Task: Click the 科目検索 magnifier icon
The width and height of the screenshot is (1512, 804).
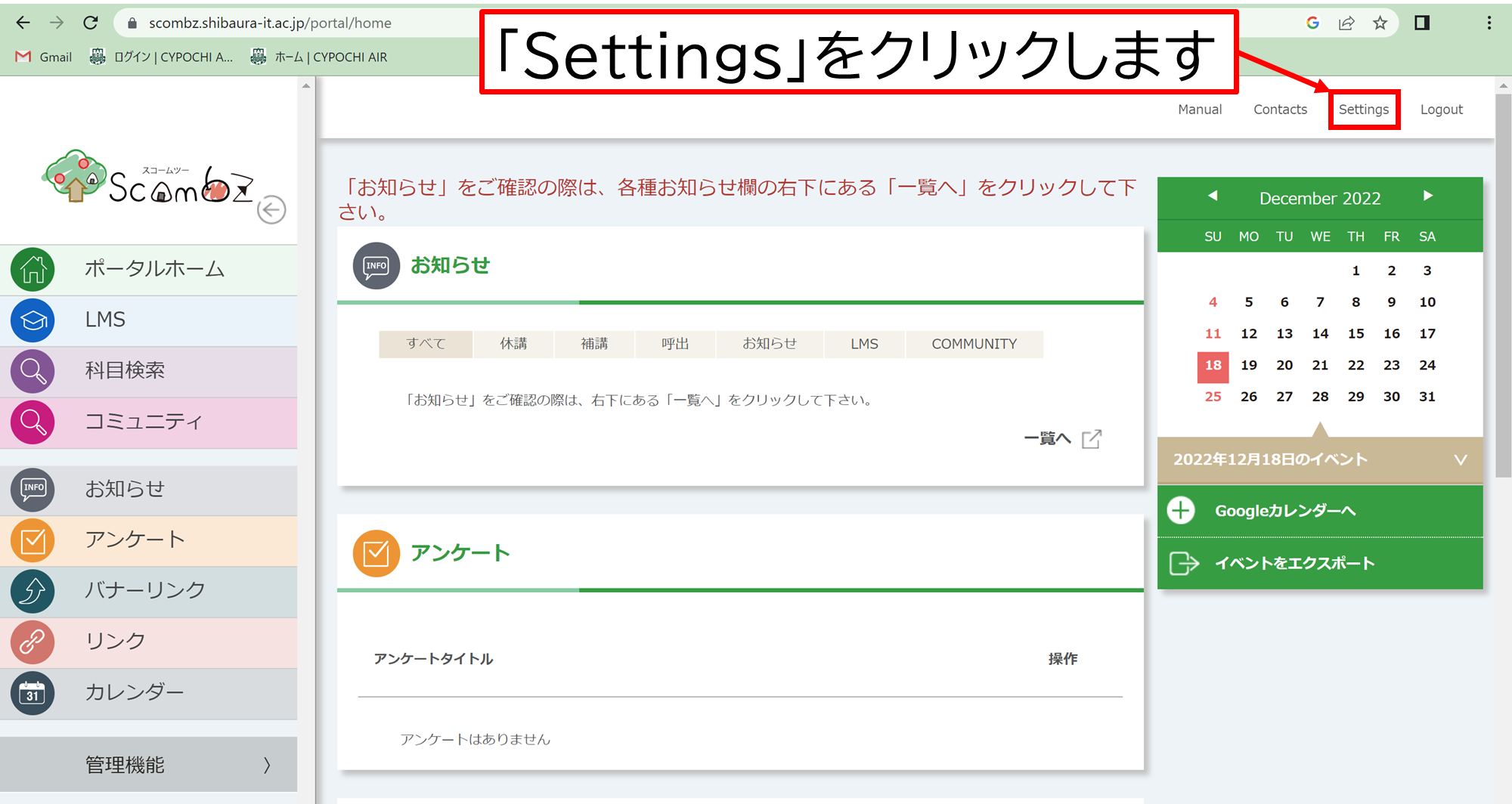Action: coord(33,370)
